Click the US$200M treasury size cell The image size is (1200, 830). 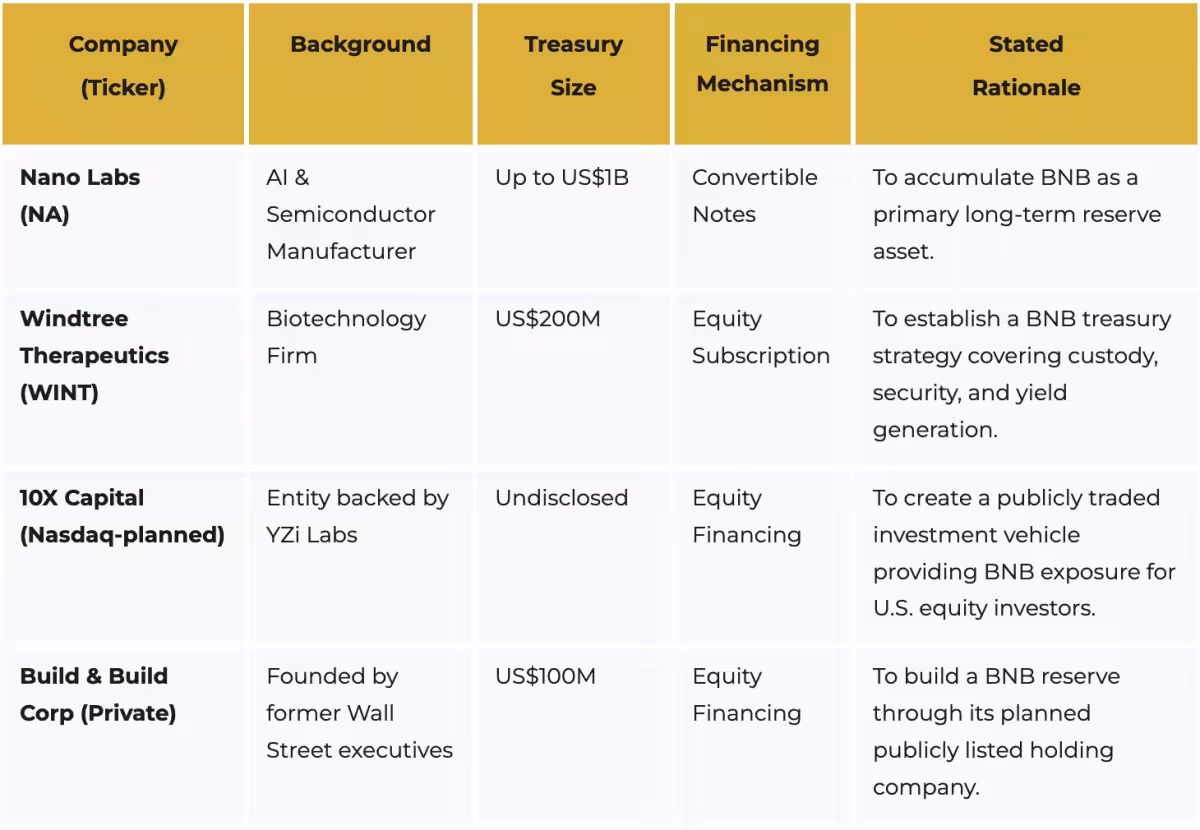[548, 319]
